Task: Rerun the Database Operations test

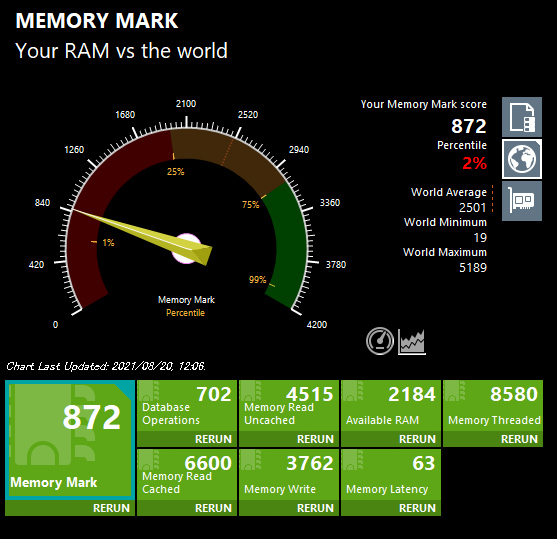Action: (213, 439)
